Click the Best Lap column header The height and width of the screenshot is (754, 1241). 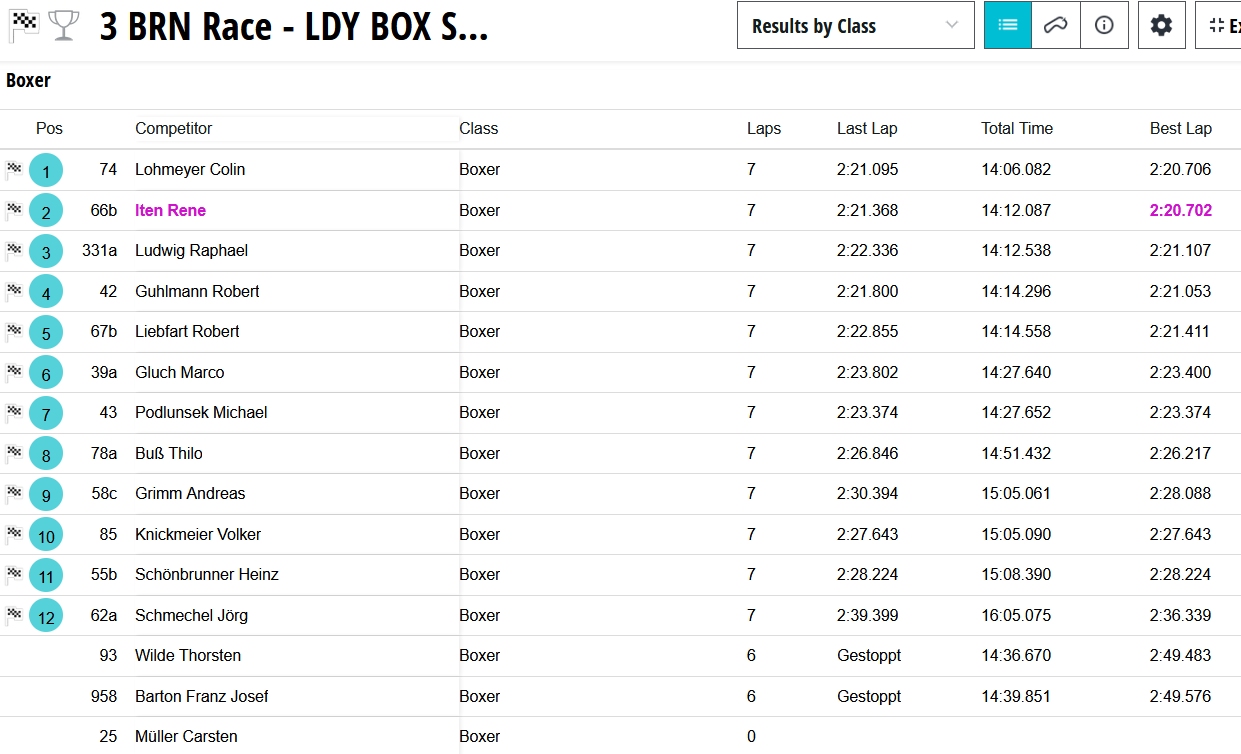click(x=1180, y=129)
